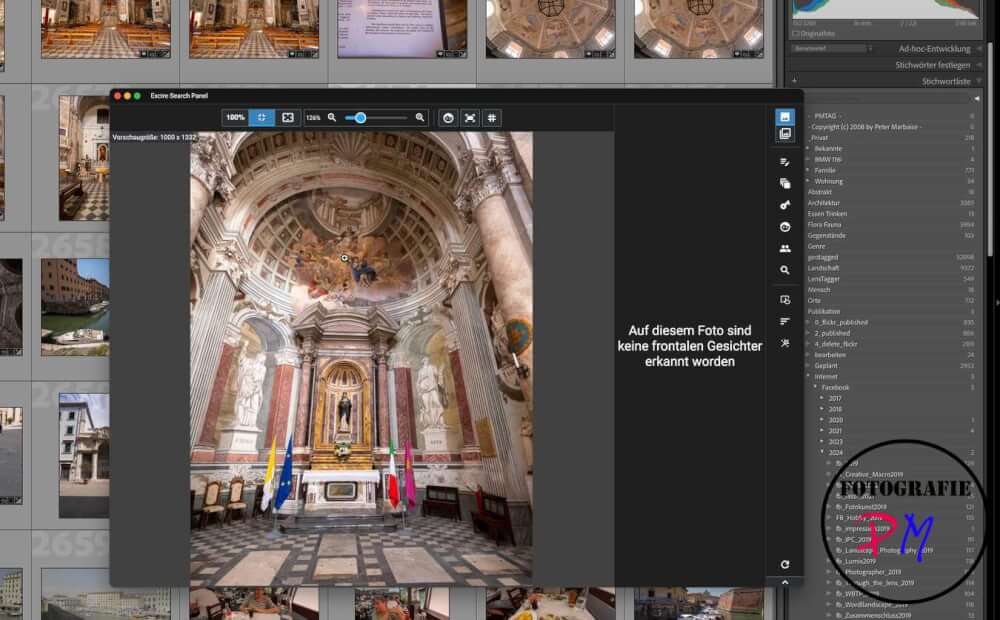1000x620 pixels.
Task: Click the fullscreen preview icon
Action: tap(470, 117)
